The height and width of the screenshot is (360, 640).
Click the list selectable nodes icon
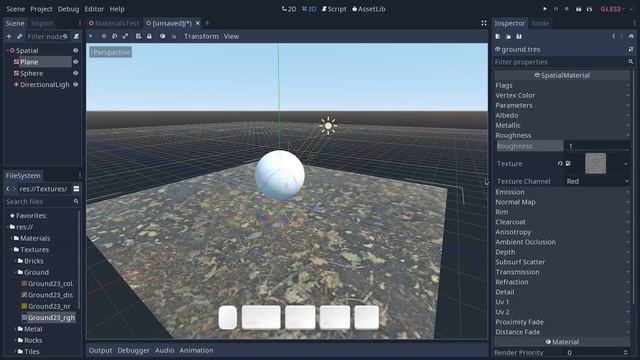click(x=138, y=36)
